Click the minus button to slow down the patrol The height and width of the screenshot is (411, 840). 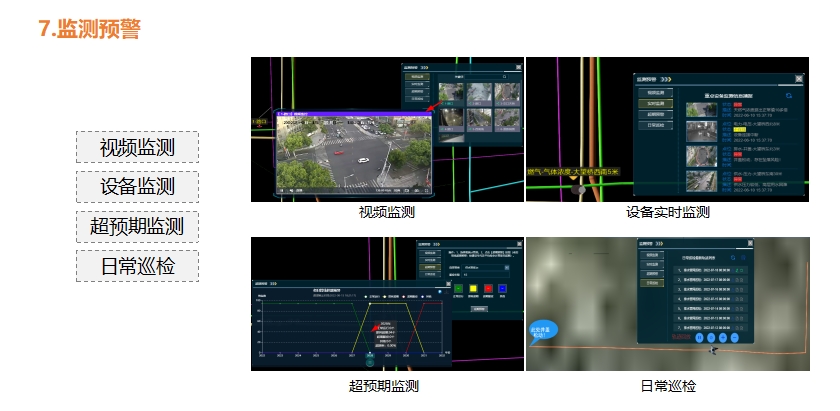[734, 338]
